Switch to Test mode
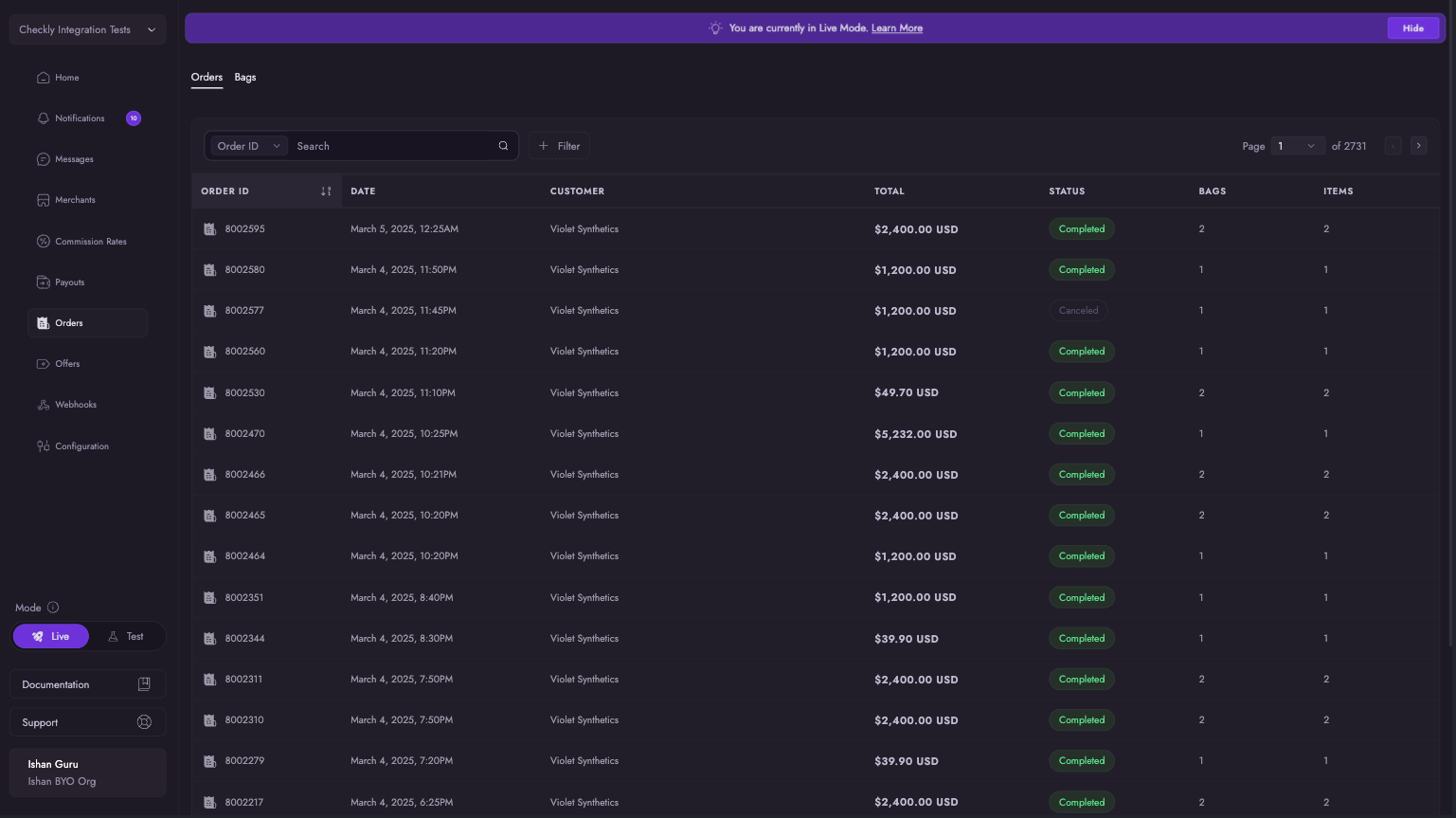Viewport: 1456px width, 818px height. click(127, 636)
